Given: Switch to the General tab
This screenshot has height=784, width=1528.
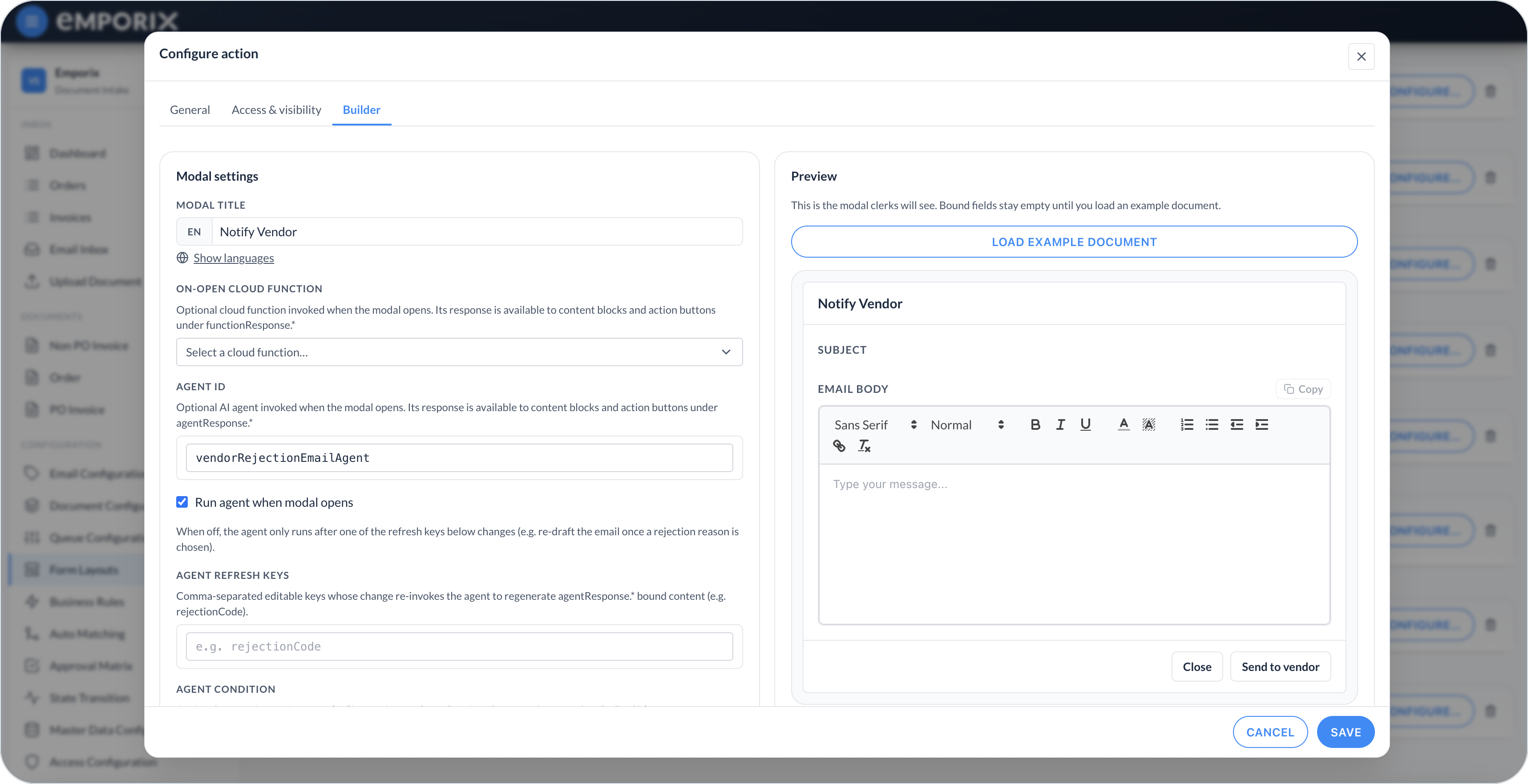Looking at the screenshot, I should 190,110.
